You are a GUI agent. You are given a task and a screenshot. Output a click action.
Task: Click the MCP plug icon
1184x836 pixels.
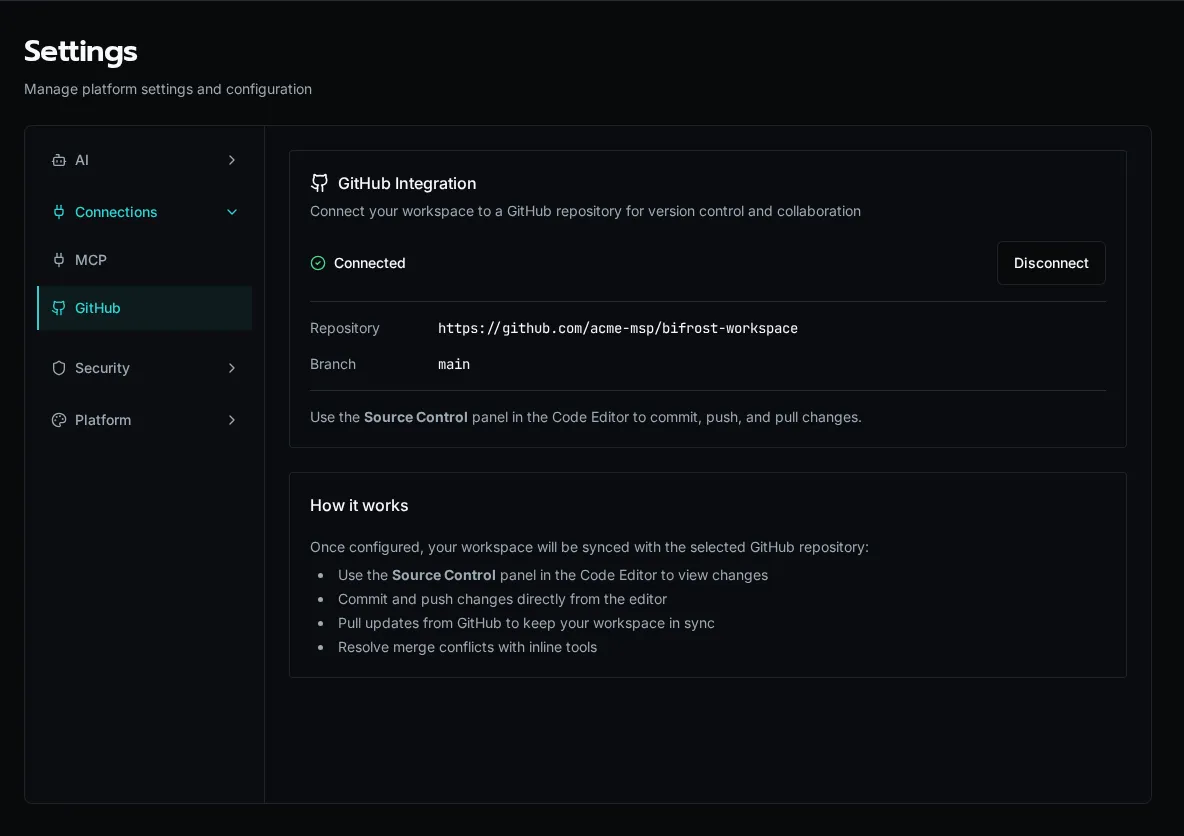[x=58, y=260]
